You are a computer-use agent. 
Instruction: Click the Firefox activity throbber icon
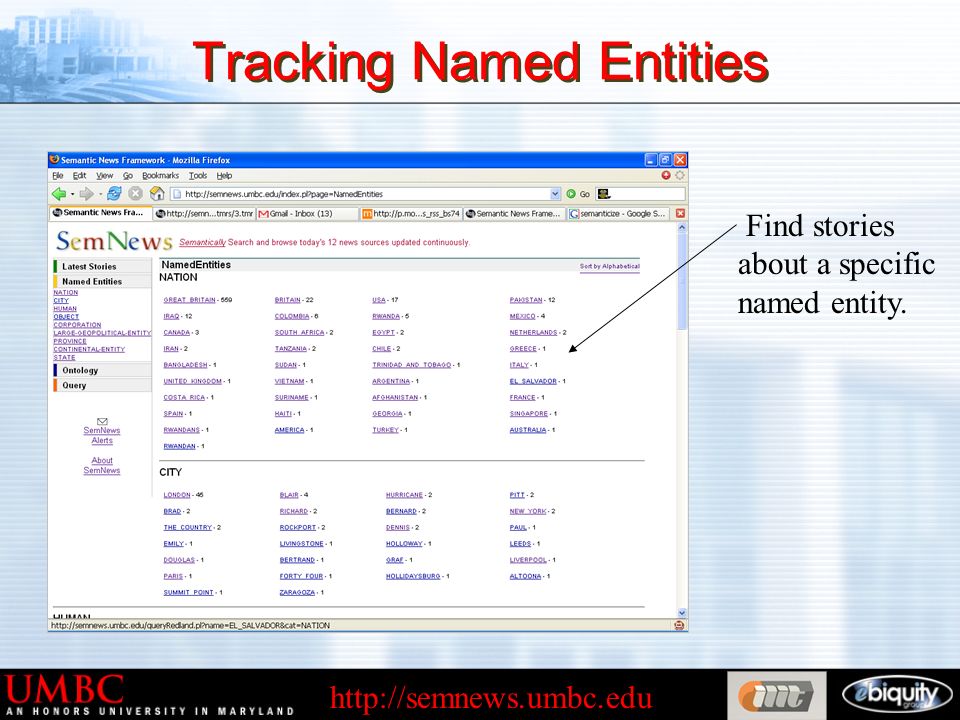[x=680, y=176]
